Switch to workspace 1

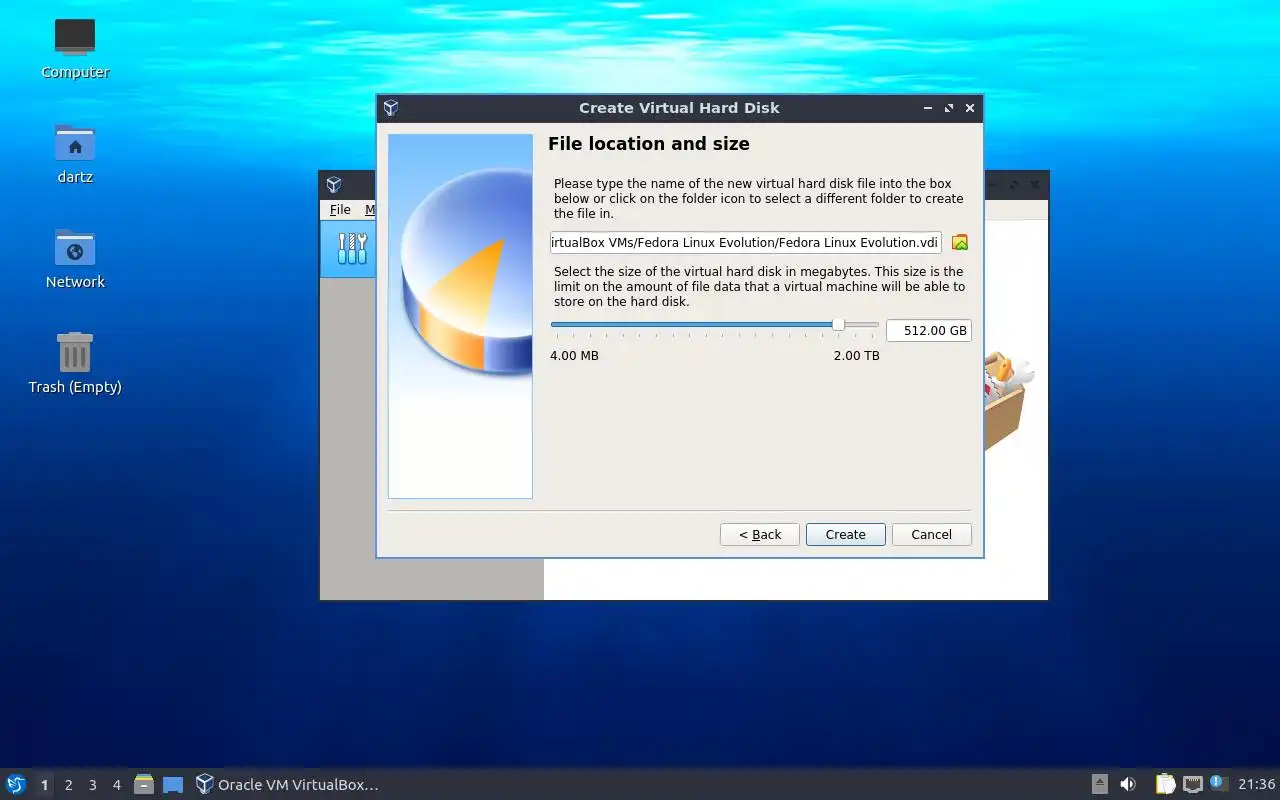(x=44, y=785)
